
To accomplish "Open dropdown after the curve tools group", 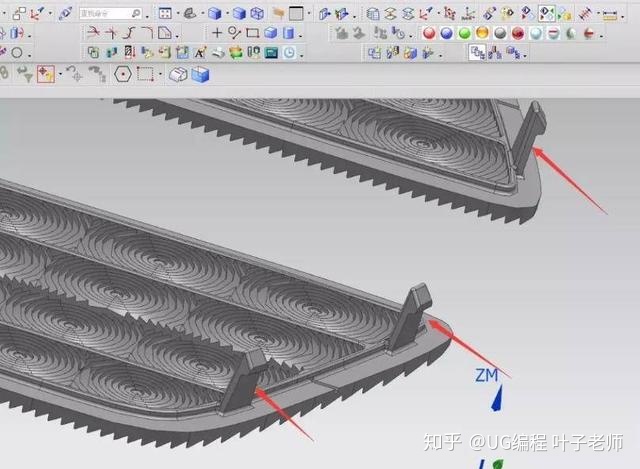I will (x=177, y=36).
